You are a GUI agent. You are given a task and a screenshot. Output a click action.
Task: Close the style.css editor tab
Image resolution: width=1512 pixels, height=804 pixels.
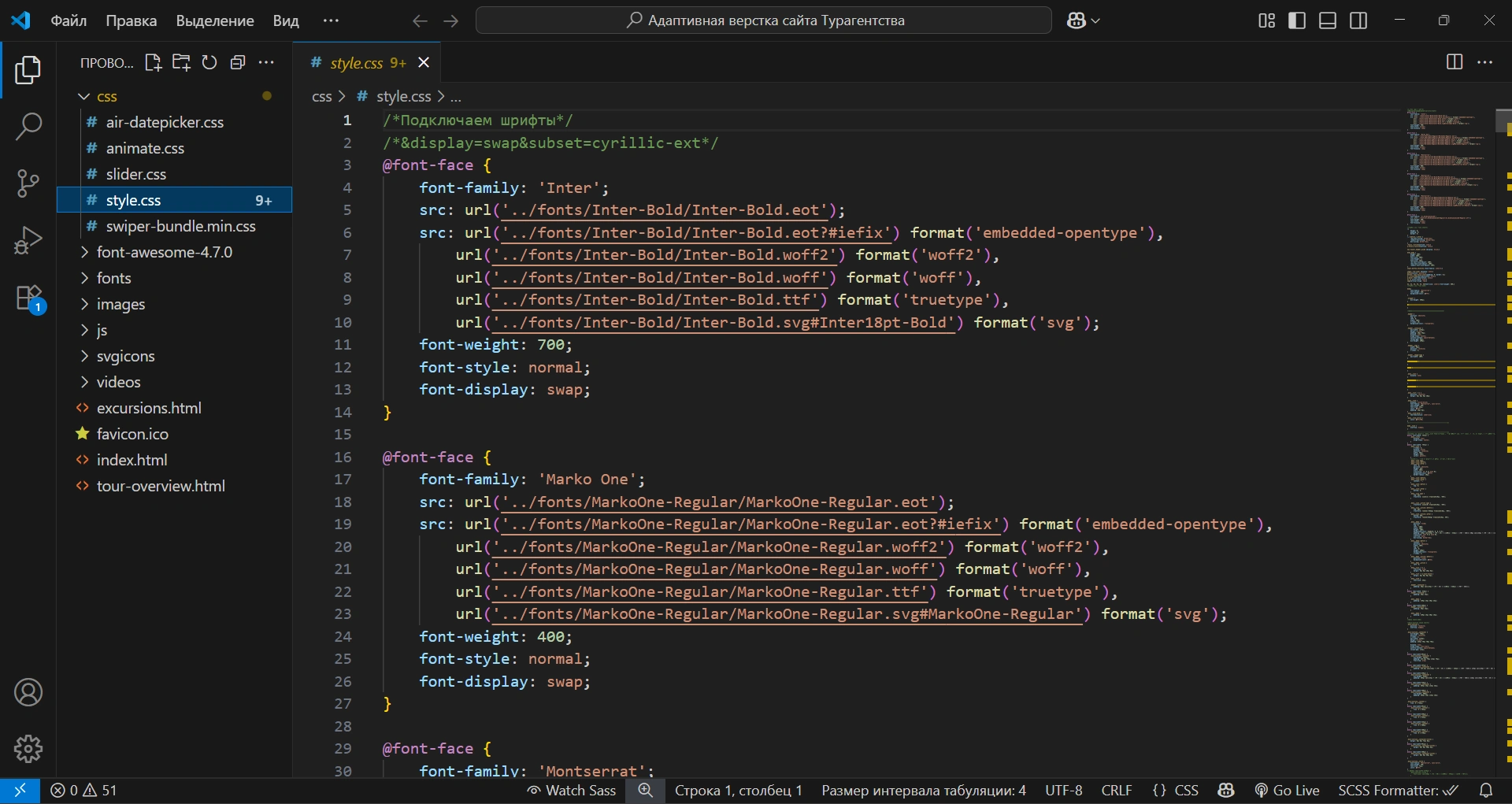point(424,63)
